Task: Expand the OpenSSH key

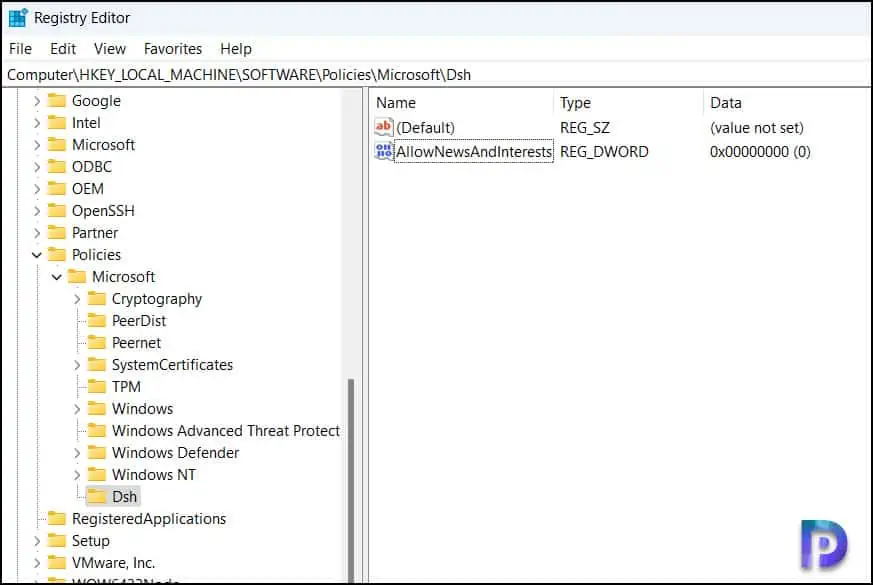Action: (37, 211)
